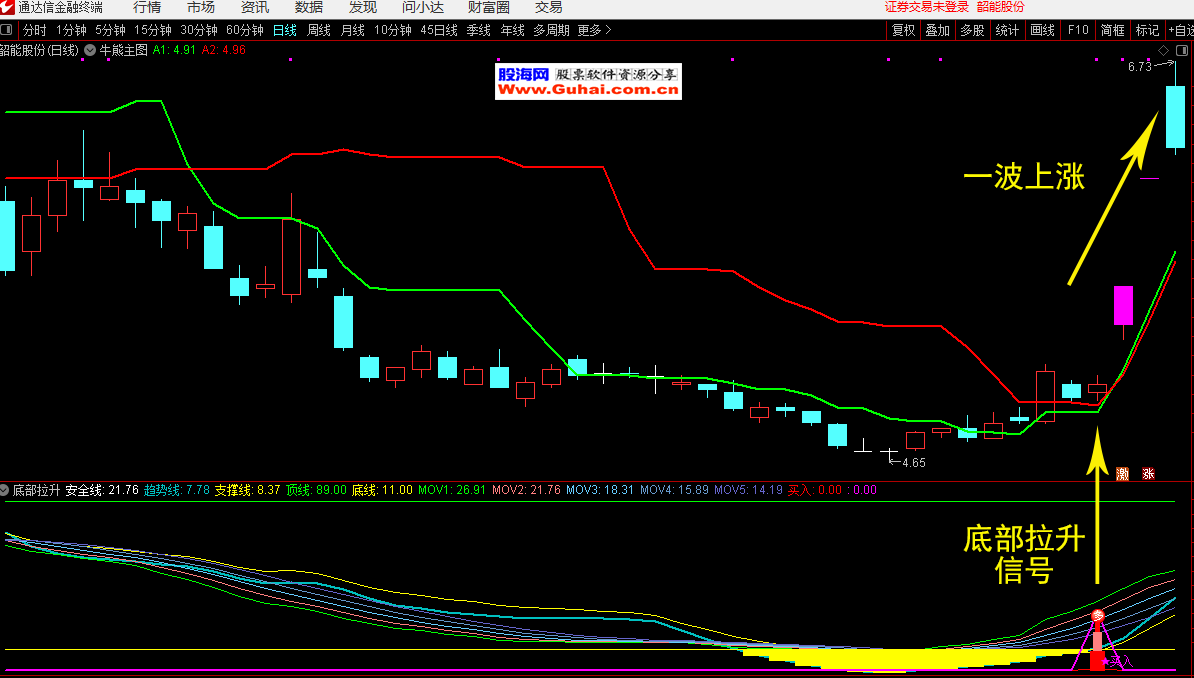Click the red buy signal circle icon
This screenshot has width=1194, height=678.
[1097, 616]
